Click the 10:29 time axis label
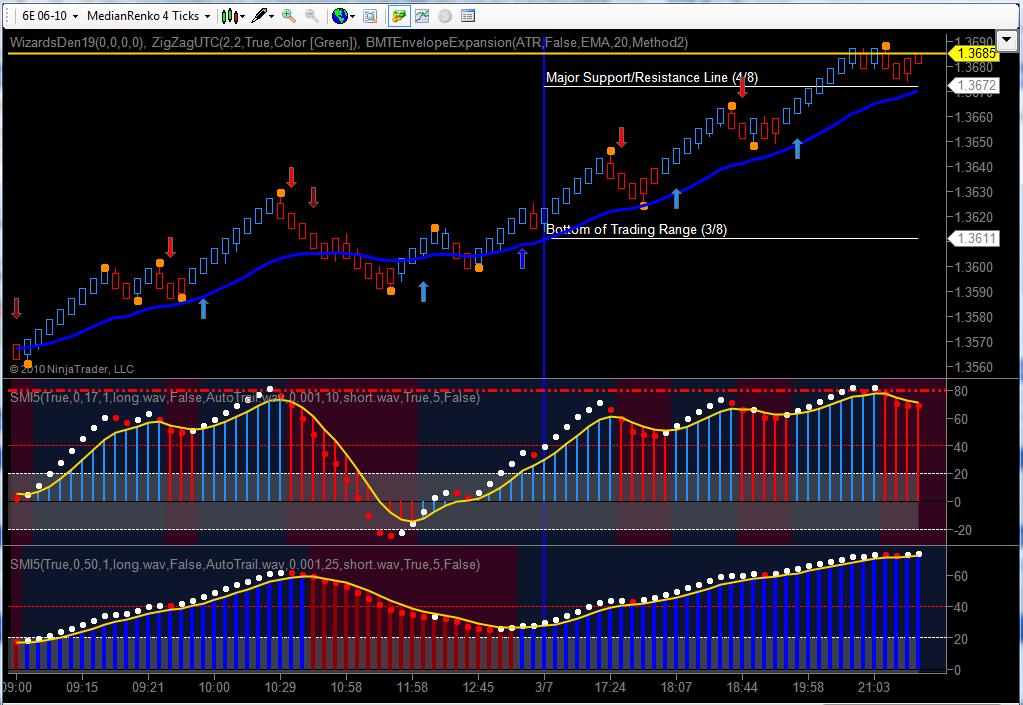Screen dimensions: 1023x705 (x=280, y=687)
